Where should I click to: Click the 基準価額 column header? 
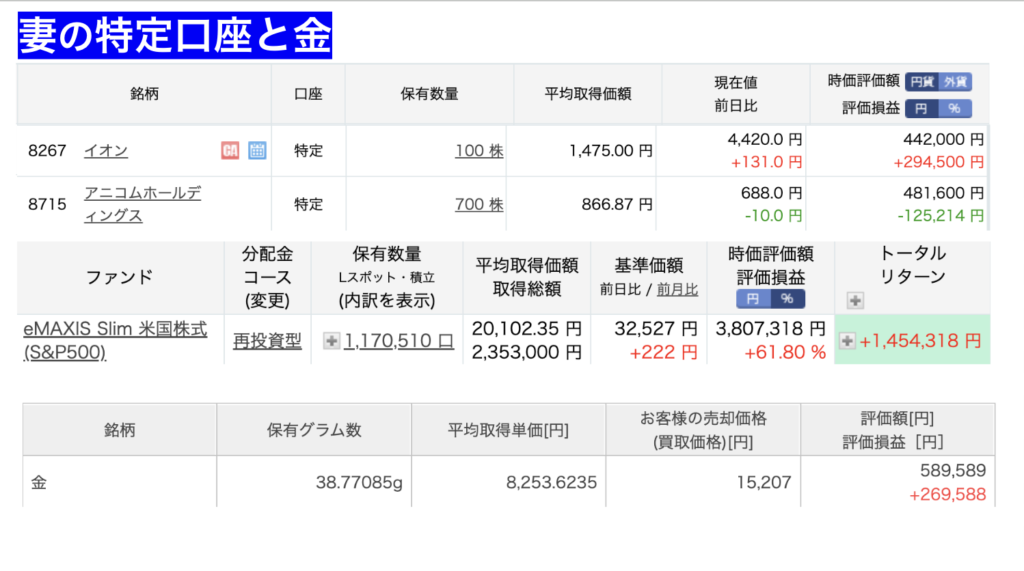pyautogui.click(x=648, y=265)
